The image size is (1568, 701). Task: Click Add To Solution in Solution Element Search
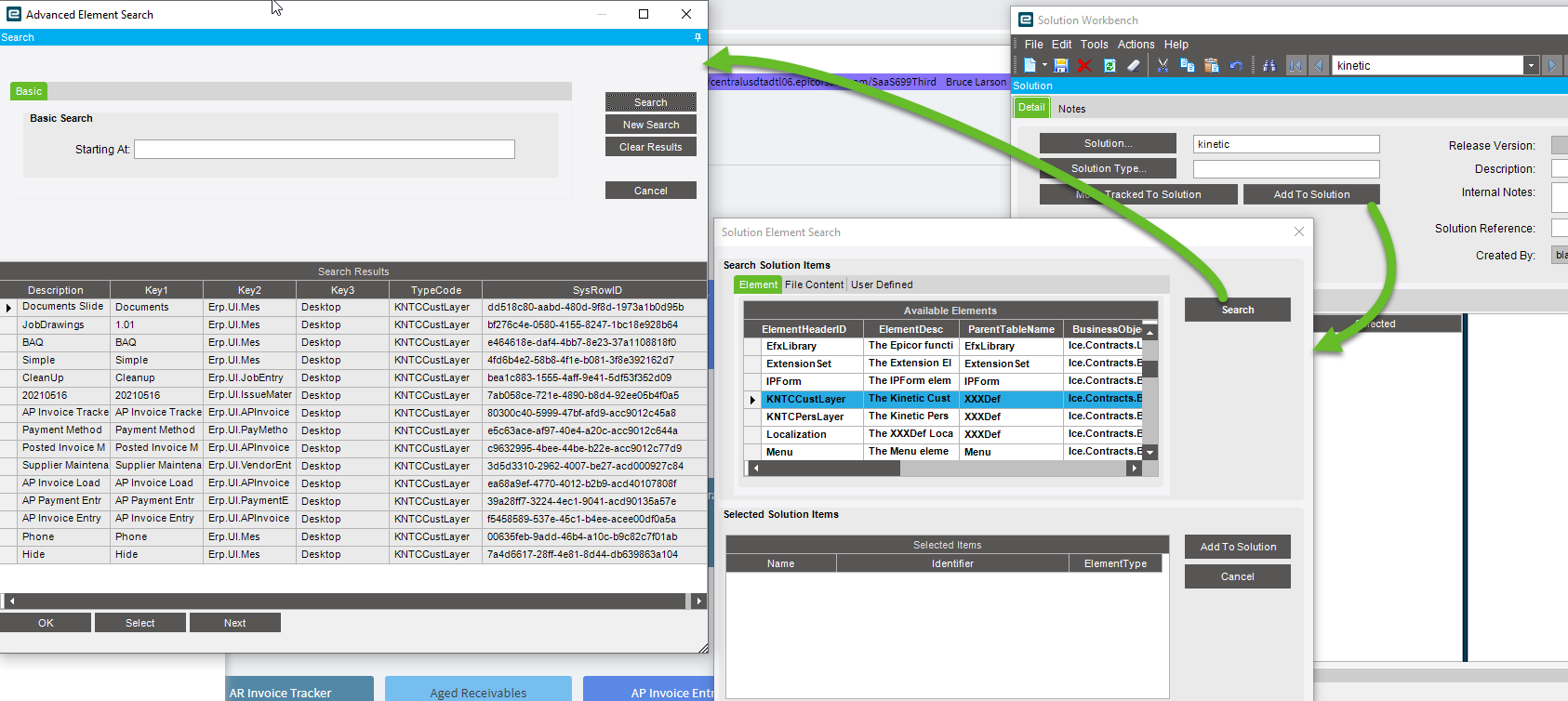(1238, 547)
